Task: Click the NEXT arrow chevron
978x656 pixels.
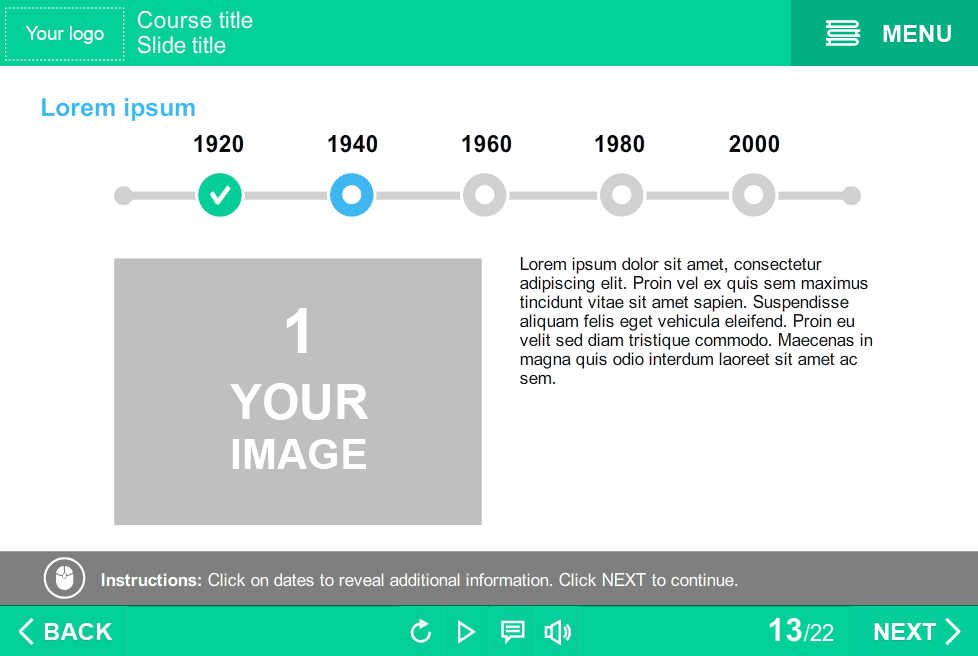Action: pos(952,631)
